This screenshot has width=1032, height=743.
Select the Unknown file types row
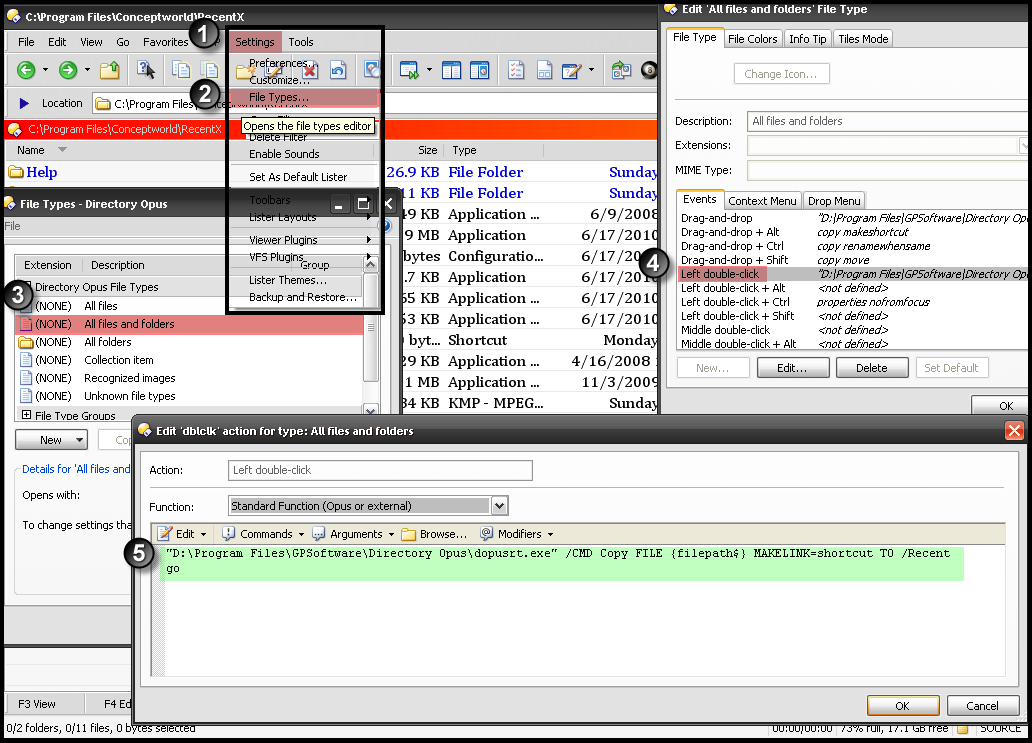(188, 396)
